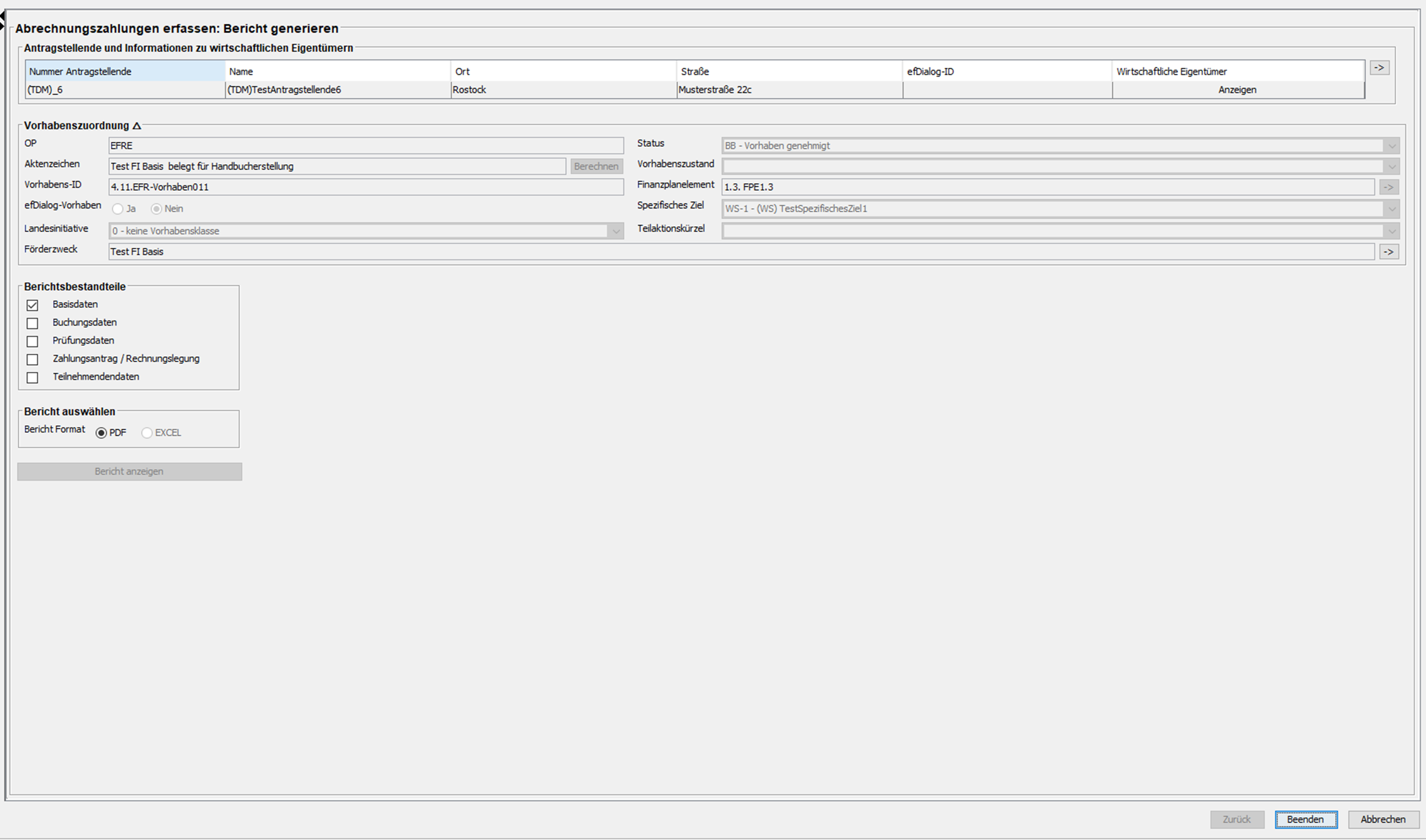
Task: Open the Spezifisches Ziel dropdown
Action: [x=1391, y=209]
